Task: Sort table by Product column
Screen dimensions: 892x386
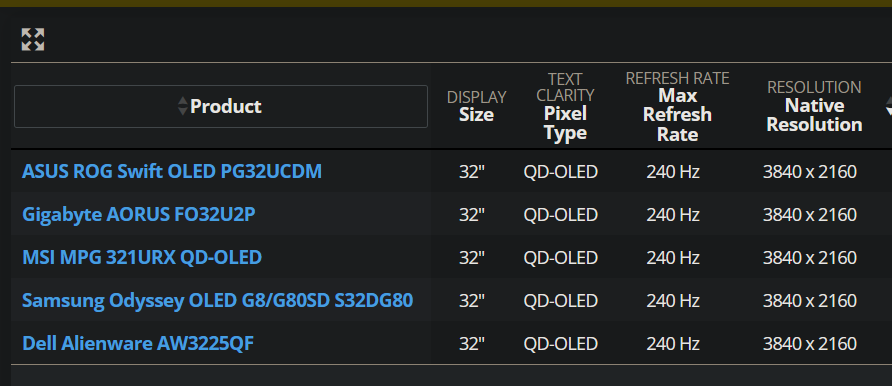Action: (x=221, y=106)
